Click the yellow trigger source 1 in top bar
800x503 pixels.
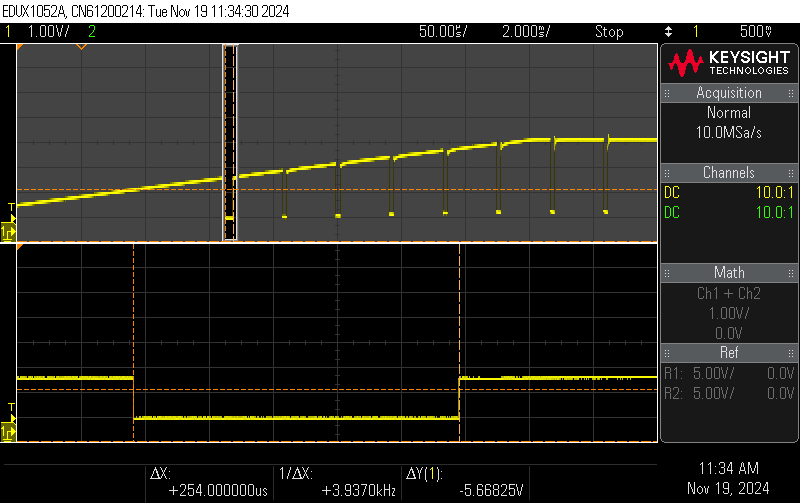click(696, 32)
